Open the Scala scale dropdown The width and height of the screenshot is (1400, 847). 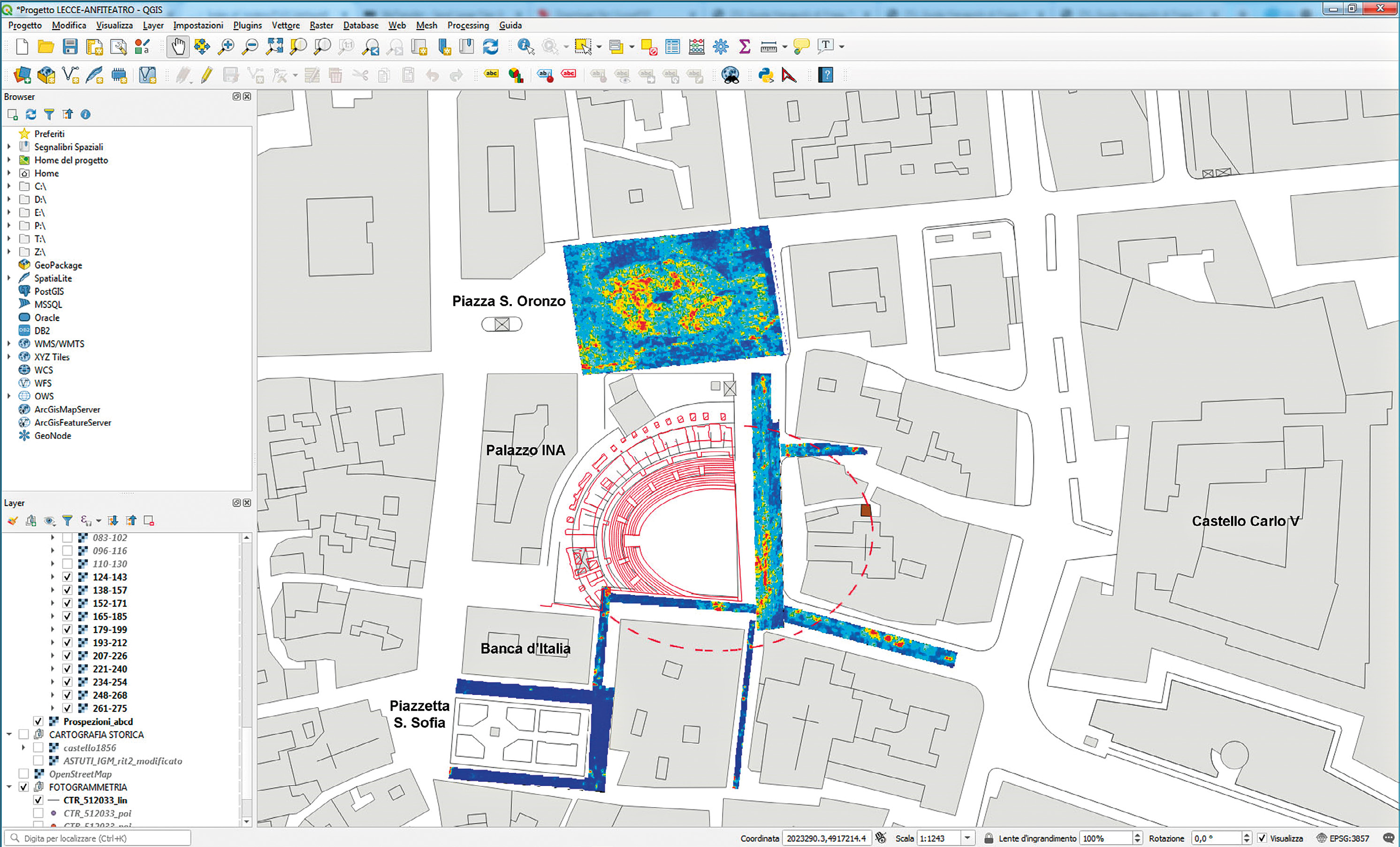click(967, 838)
